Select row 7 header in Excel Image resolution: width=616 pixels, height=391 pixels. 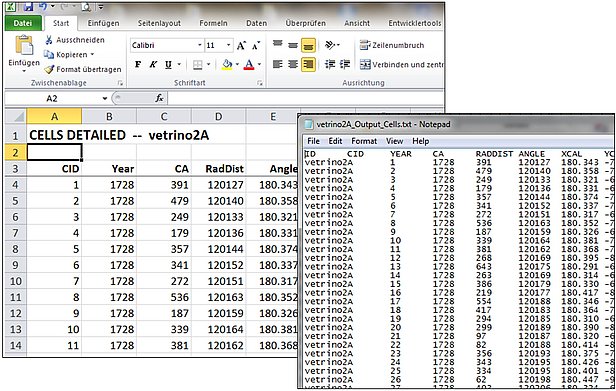15,233
